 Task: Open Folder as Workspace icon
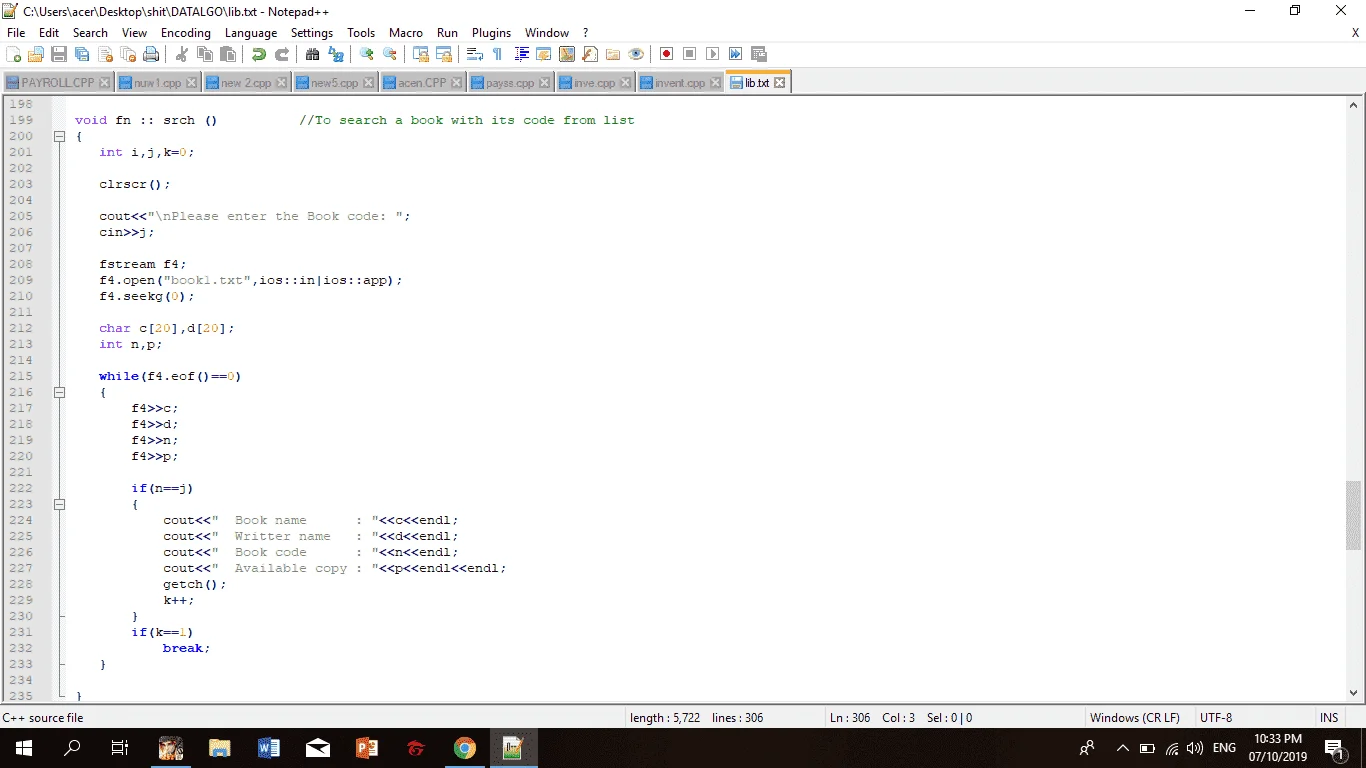[x=613, y=54]
